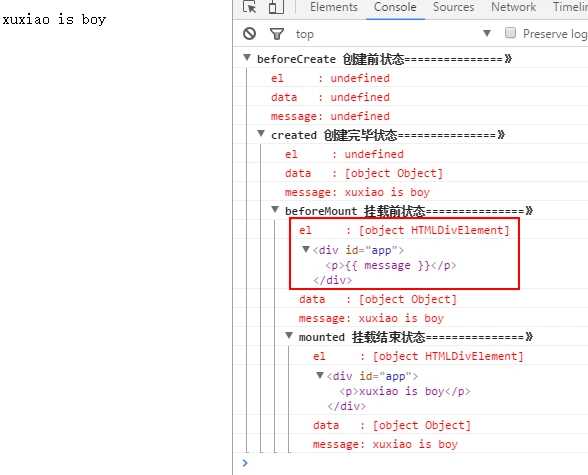Click 'el : undefined' under beforeCreate

[330, 78]
